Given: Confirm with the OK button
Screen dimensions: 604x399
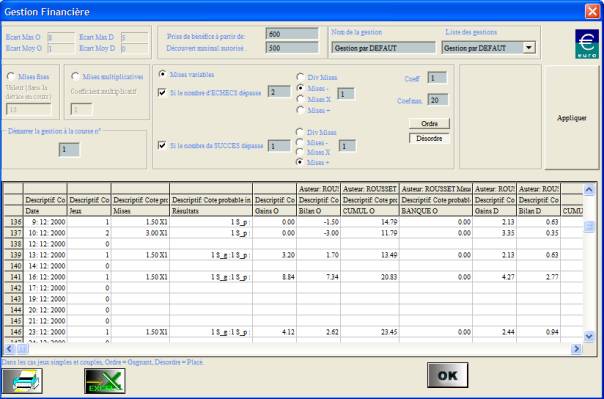Looking at the screenshot, I should point(448,375).
